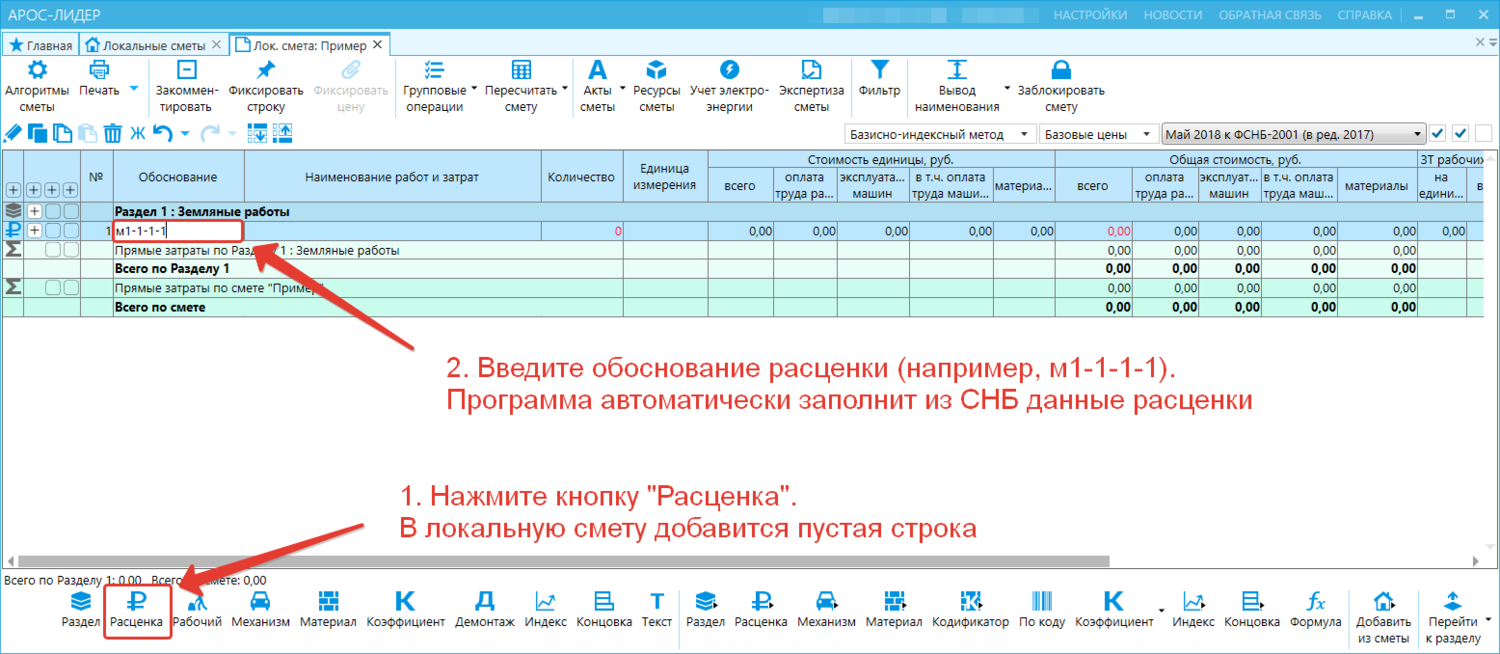The height and width of the screenshot is (654, 1500).
Task: Click the trash delete icon
Action: click(x=113, y=133)
